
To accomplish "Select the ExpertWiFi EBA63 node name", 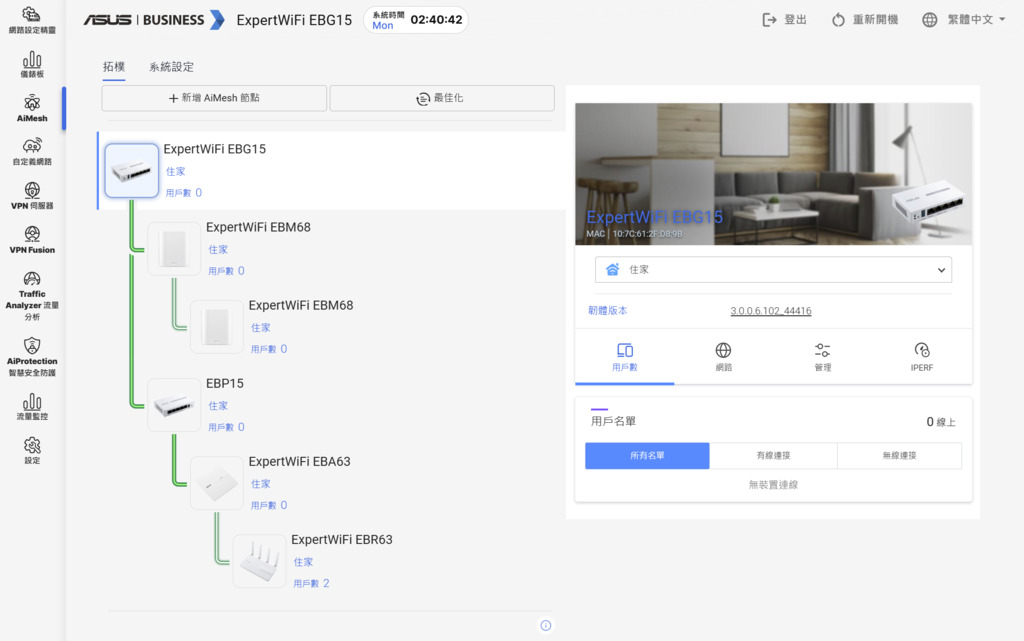I will point(299,461).
